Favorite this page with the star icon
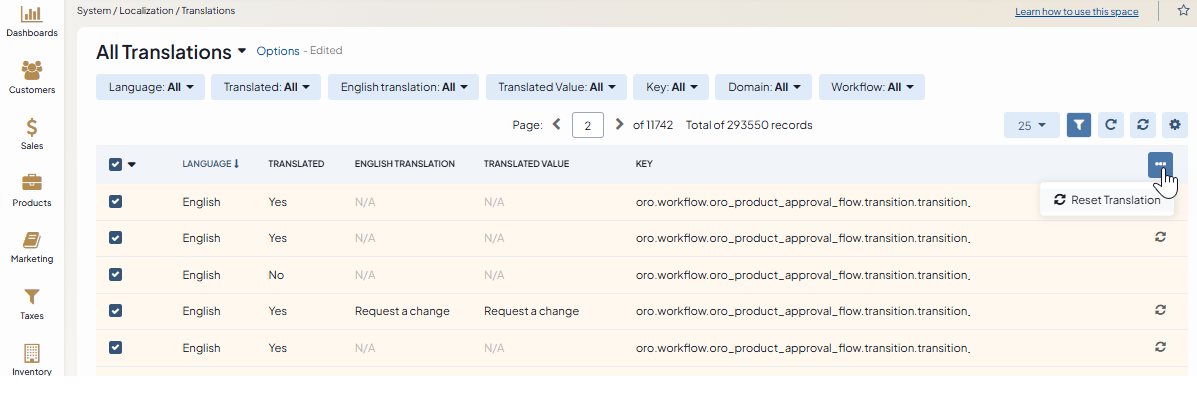 tap(1183, 11)
